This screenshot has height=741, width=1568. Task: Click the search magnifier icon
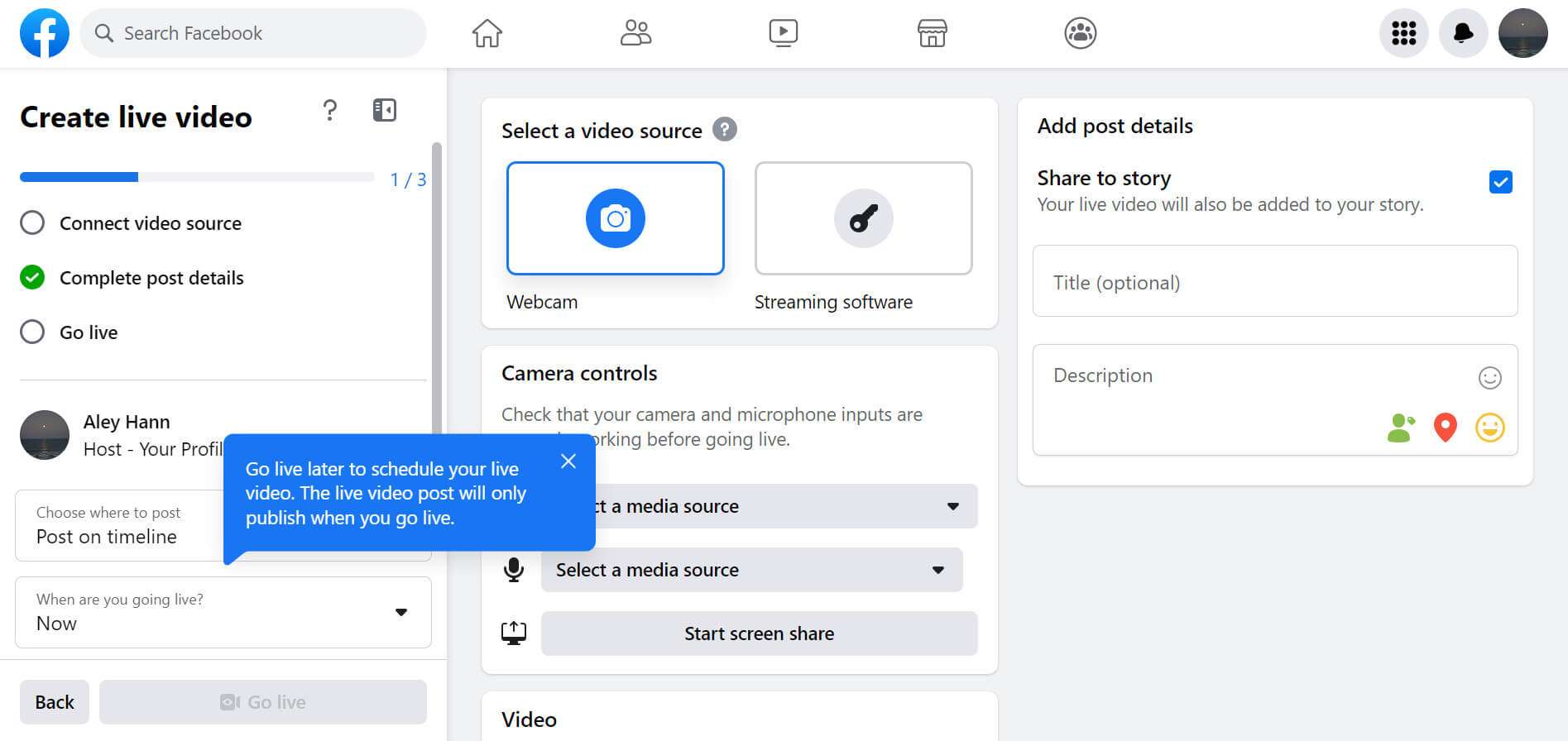coord(104,33)
